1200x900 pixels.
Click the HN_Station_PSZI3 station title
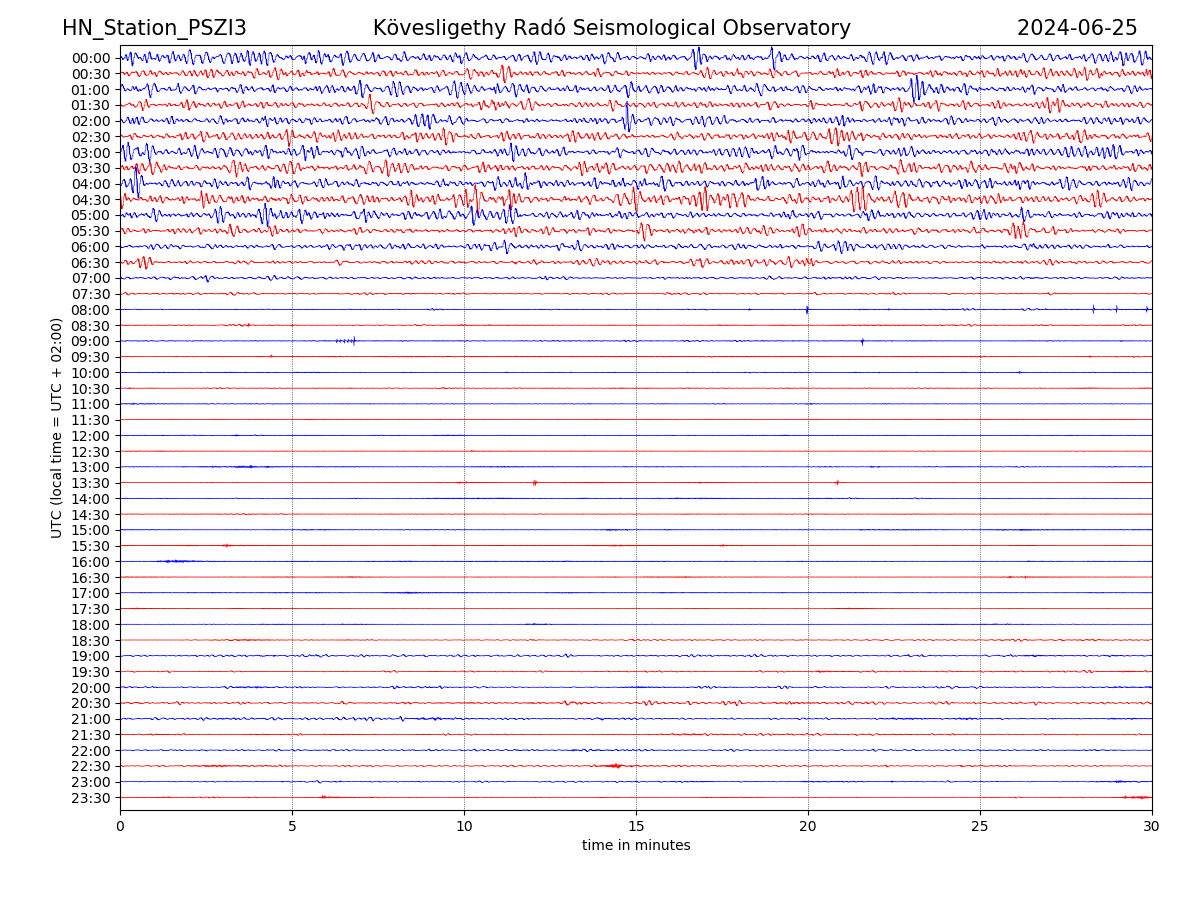coord(154,28)
